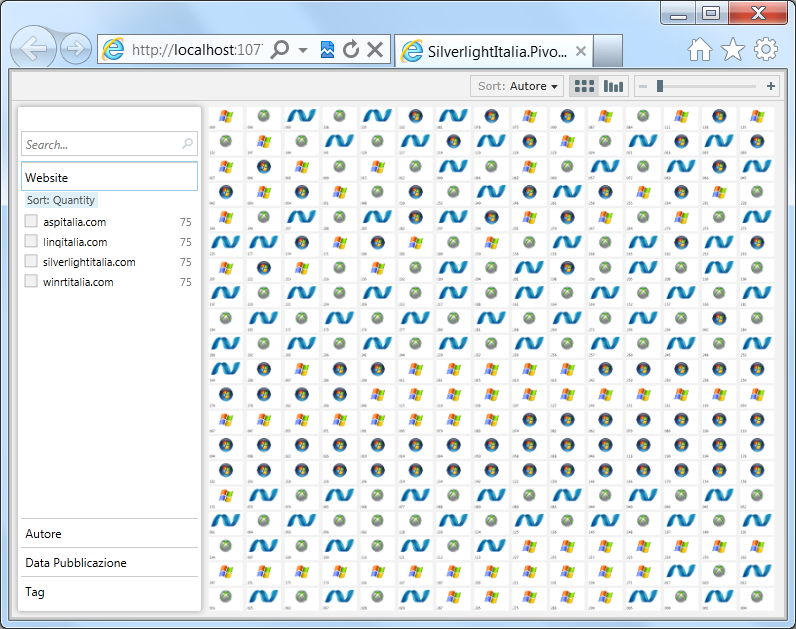Go forward with the browser Forward arrow

click(x=76, y=49)
